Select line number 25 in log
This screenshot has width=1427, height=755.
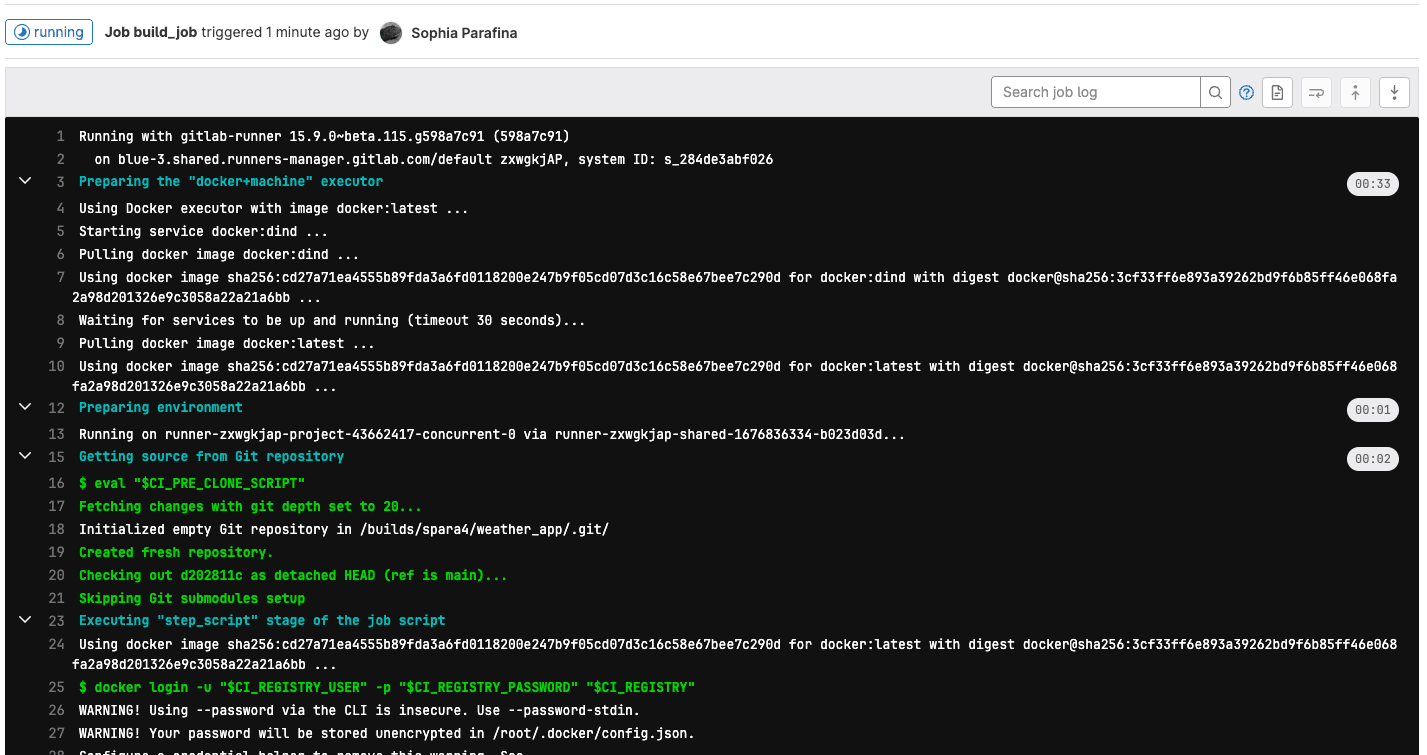click(56, 688)
